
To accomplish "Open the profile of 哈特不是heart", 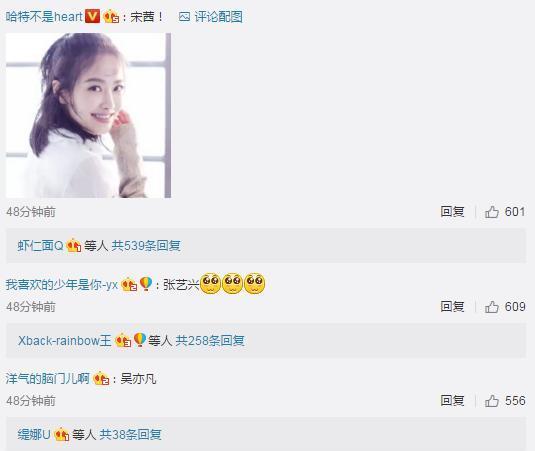I will point(44,17).
